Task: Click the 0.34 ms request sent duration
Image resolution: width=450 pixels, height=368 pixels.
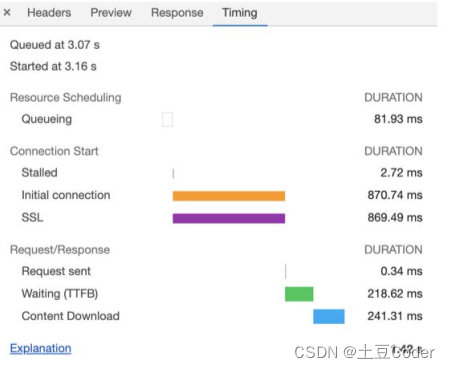Action: tap(401, 271)
